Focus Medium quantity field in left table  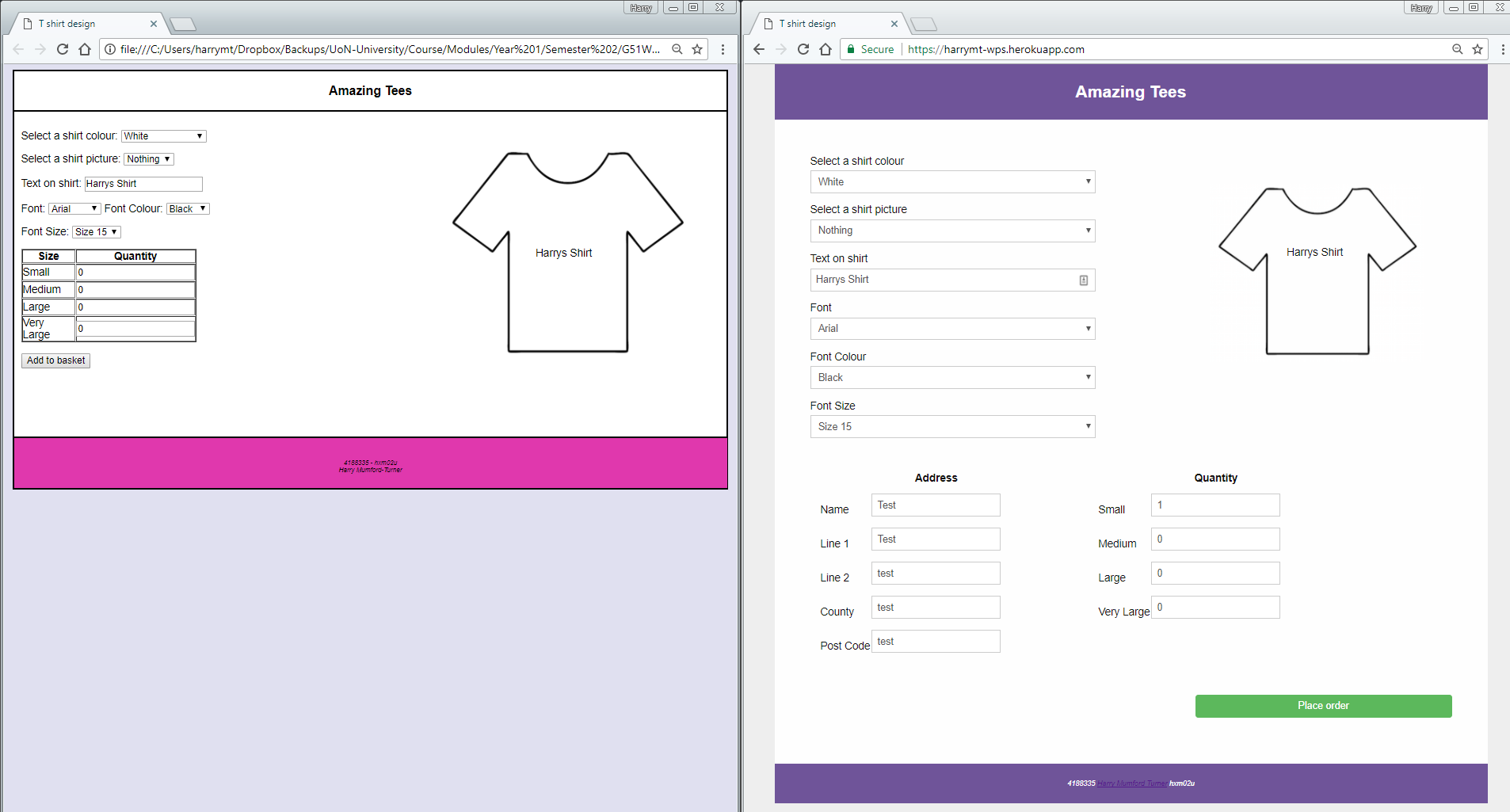click(x=135, y=290)
